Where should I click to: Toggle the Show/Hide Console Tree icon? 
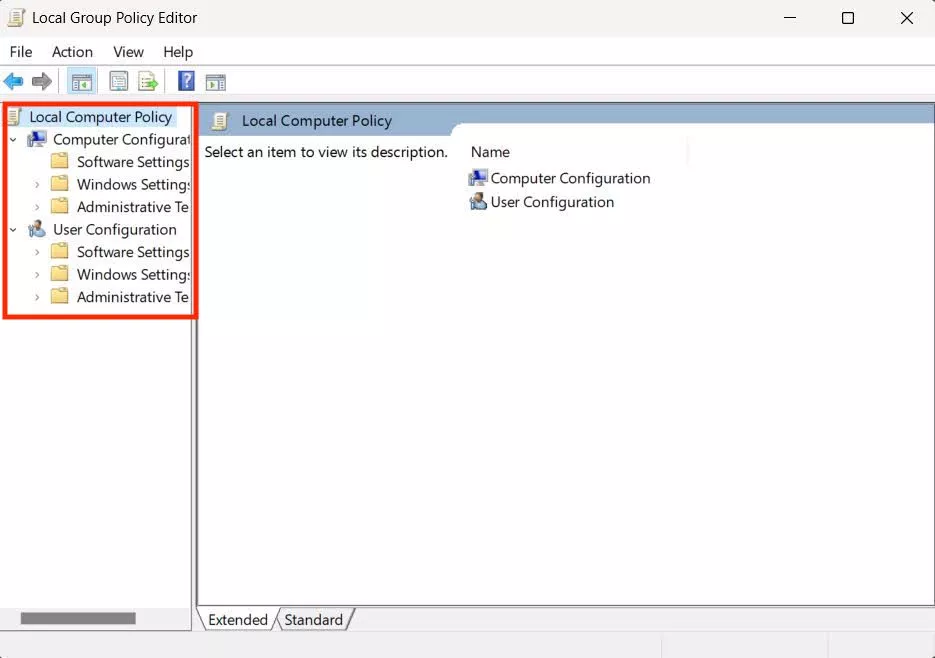[x=82, y=82]
